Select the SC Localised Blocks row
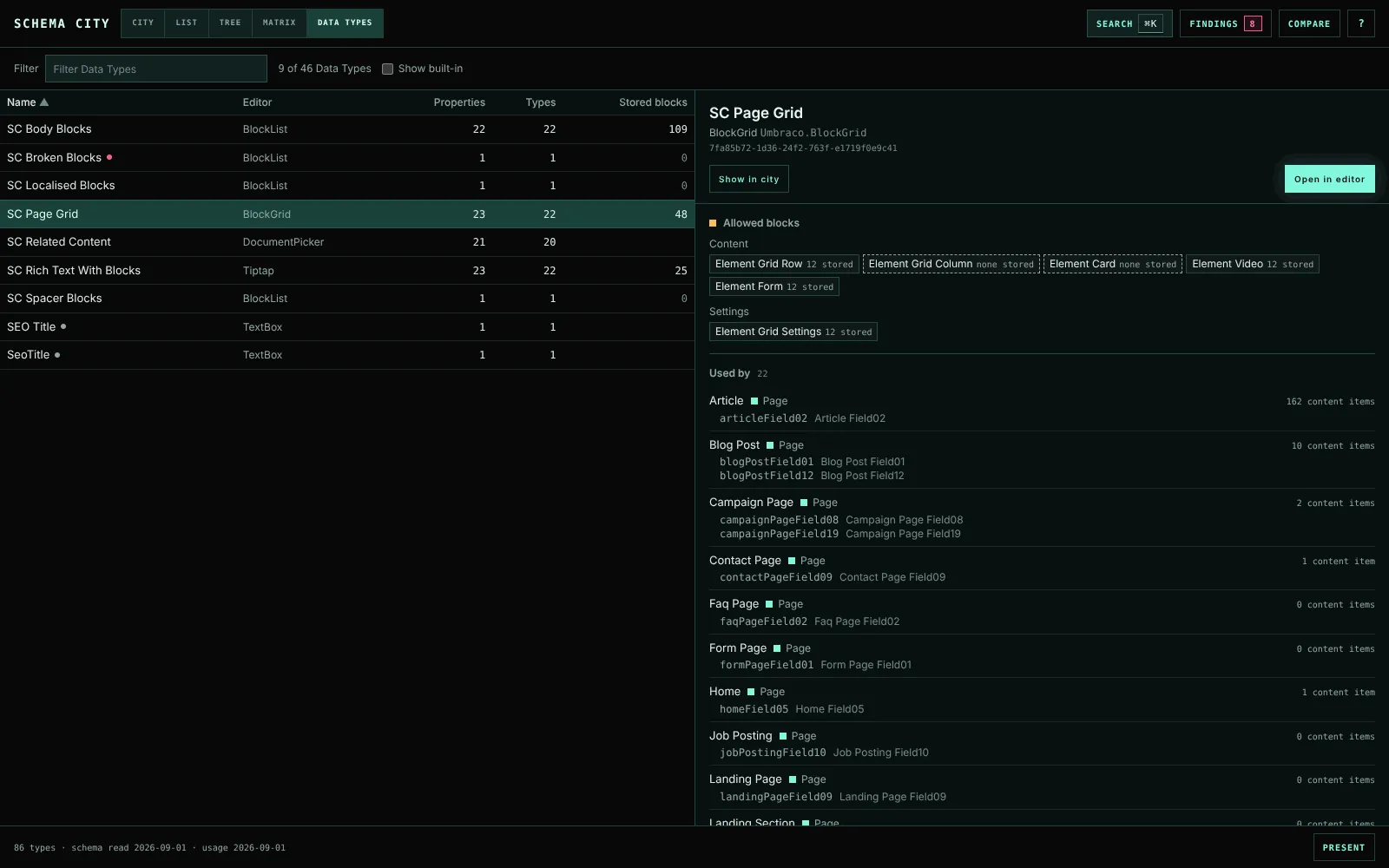Viewport: 1389px width, 868px height. pyautogui.click(x=347, y=186)
